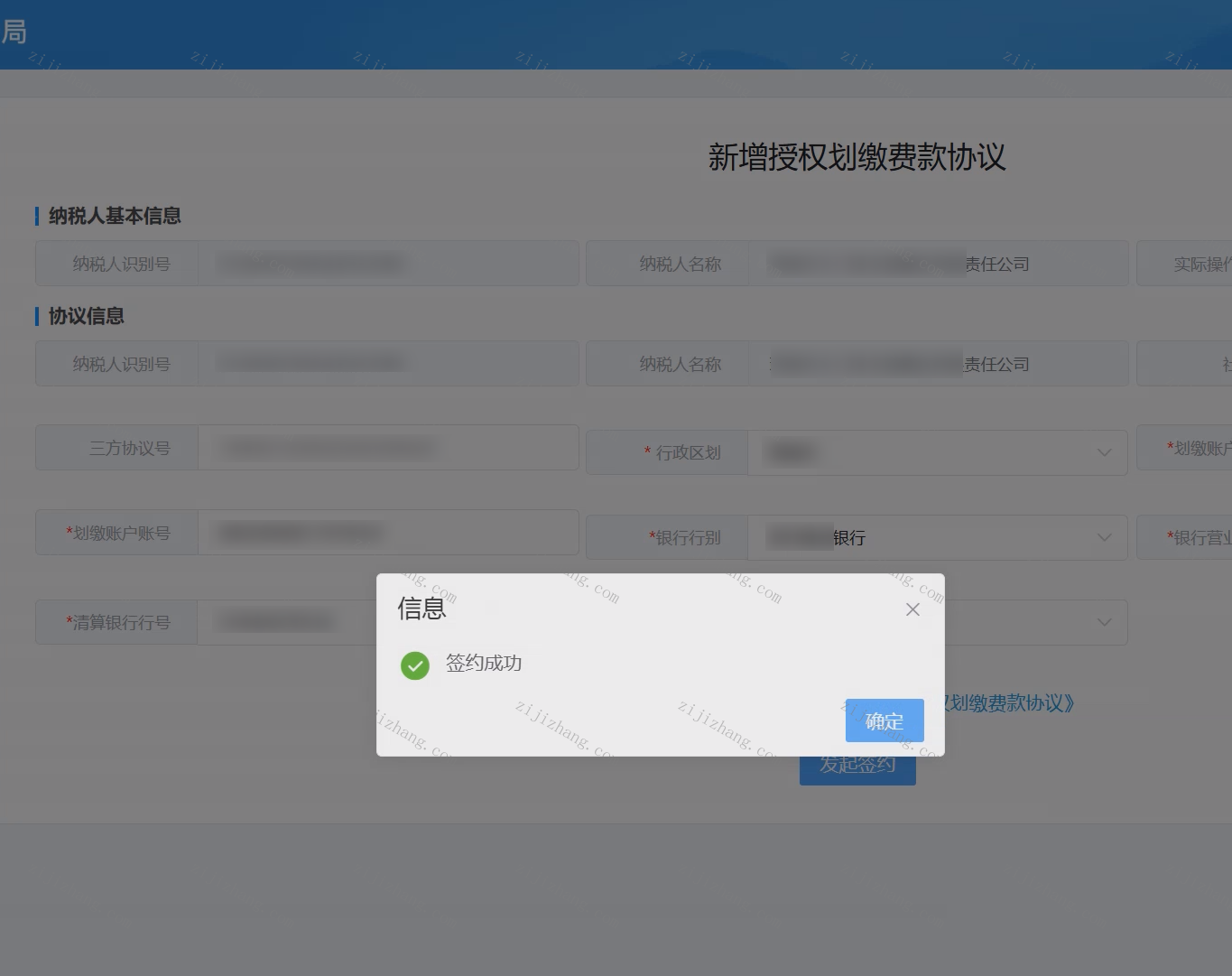
Task: Click the 协议信息 section heading
Action: 87,316
